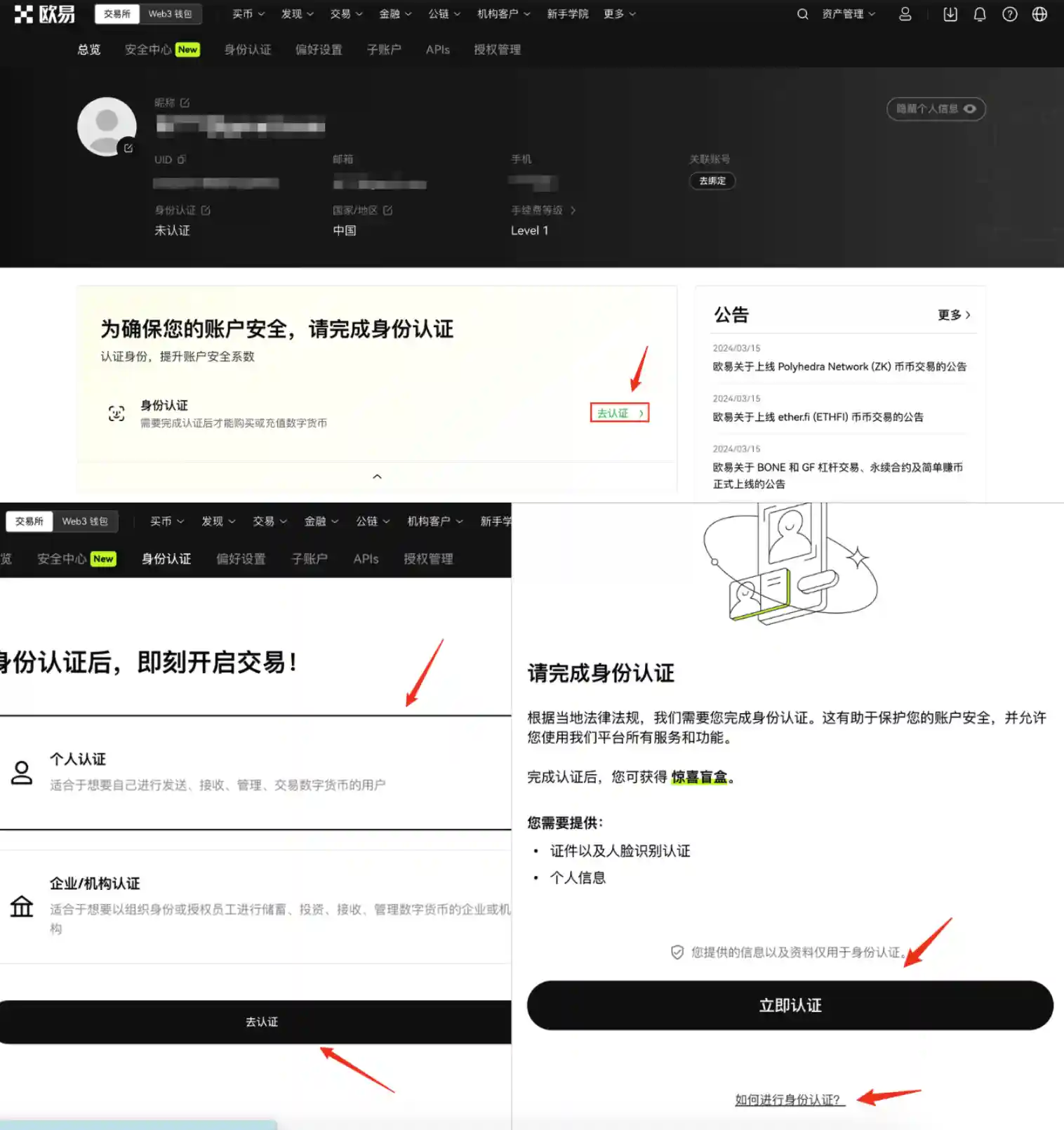Click the OKX 欧易 logo
1064x1130 pixels.
pos(44,14)
